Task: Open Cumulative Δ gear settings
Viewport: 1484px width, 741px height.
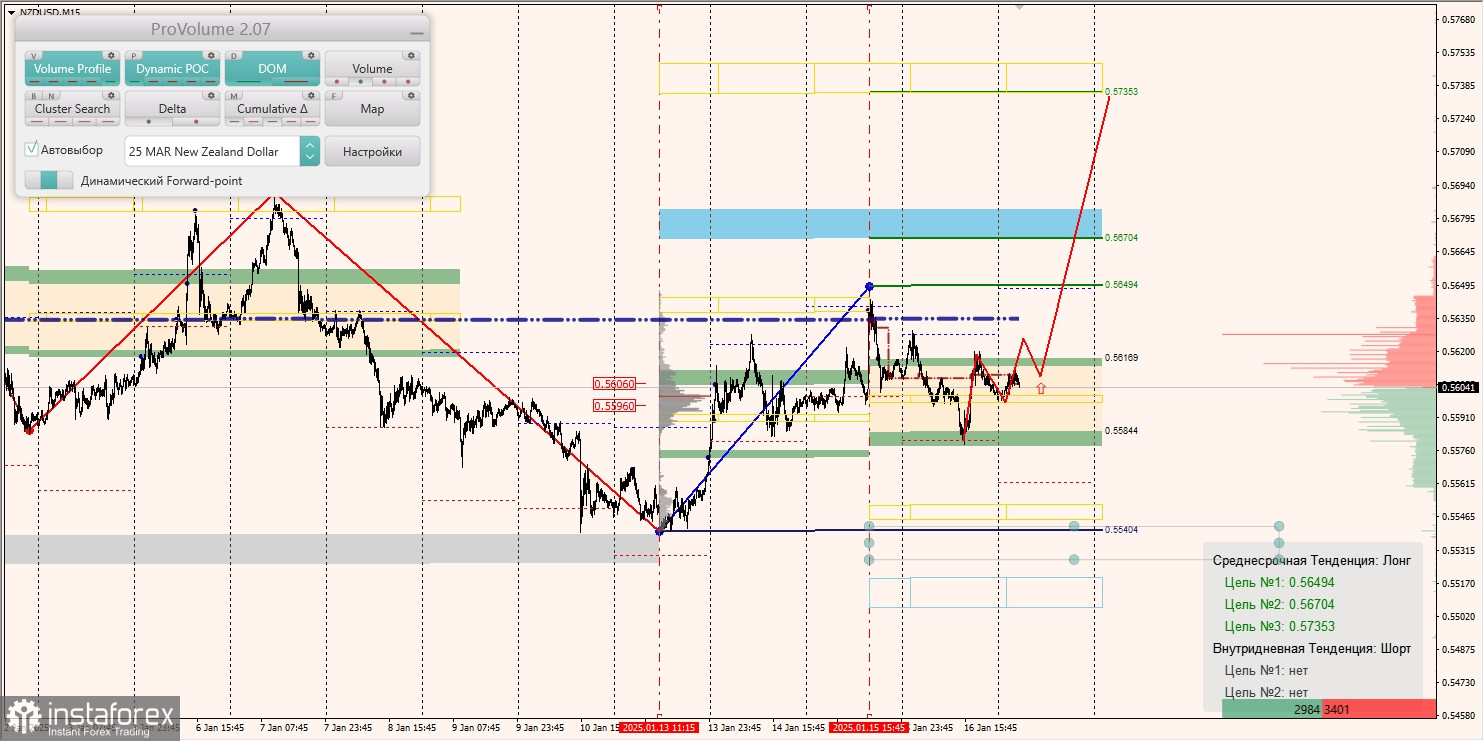Action: (x=311, y=96)
